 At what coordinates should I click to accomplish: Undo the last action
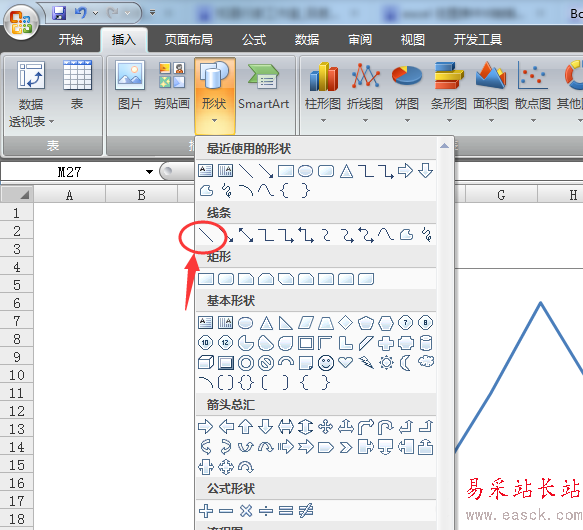81,13
